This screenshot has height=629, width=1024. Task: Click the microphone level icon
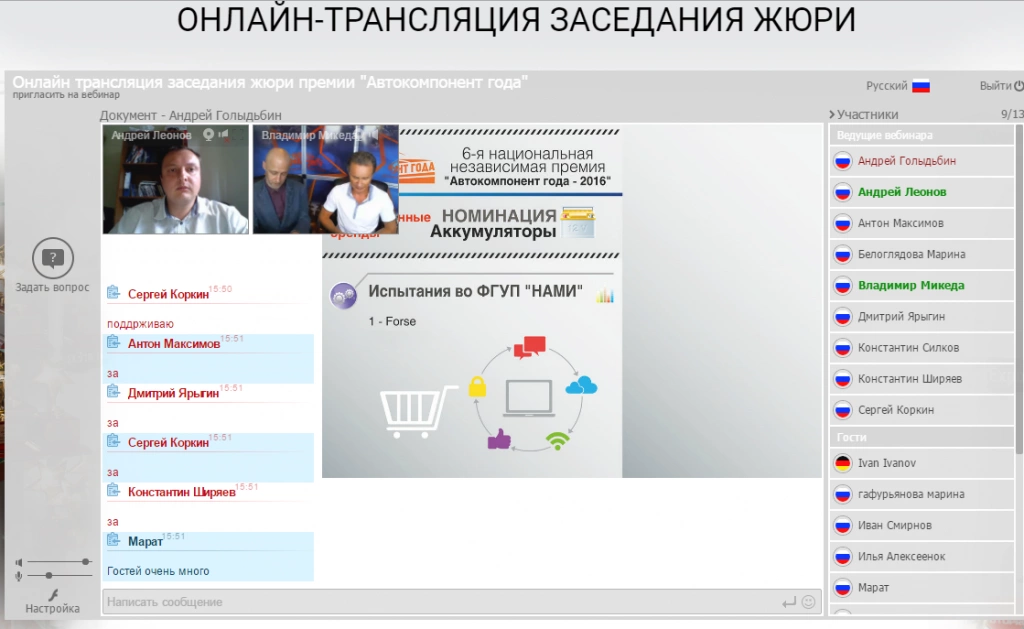click(19, 576)
